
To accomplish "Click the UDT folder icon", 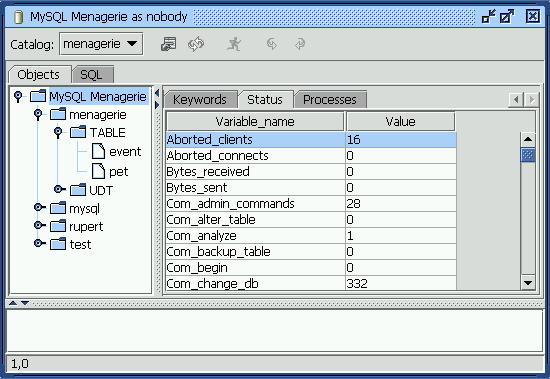I will (78, 190).
